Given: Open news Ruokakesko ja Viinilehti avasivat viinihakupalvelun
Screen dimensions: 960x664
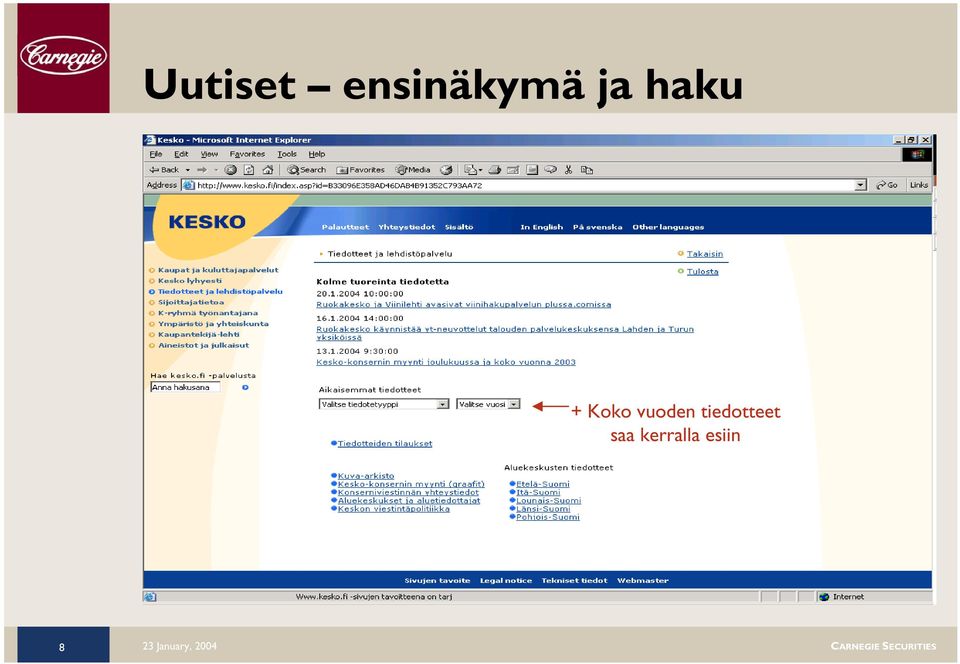Looking at the screenshot, I should (463, 304).
